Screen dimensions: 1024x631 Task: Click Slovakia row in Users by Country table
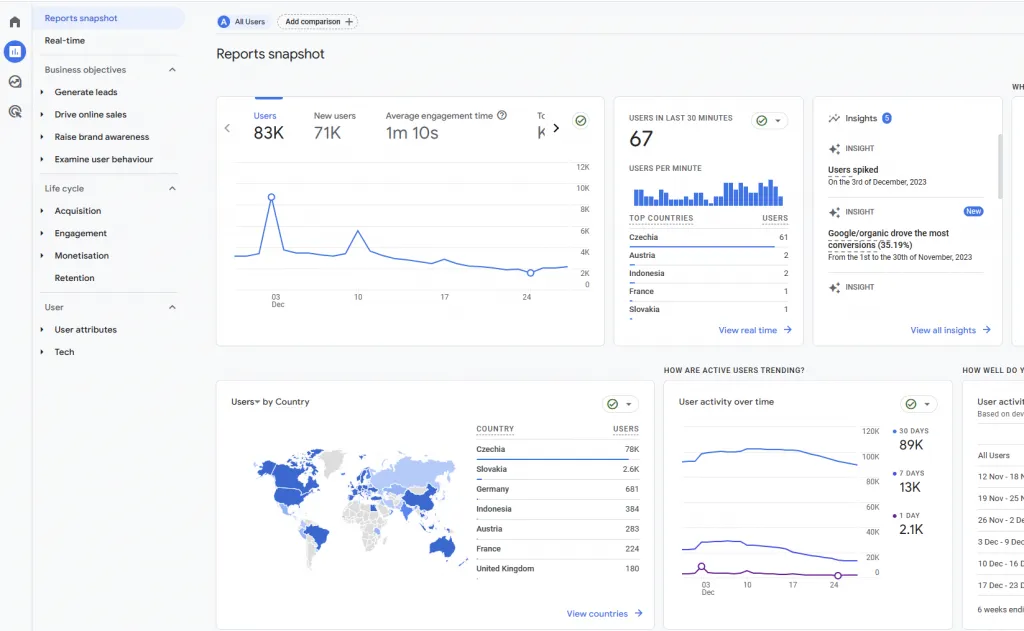coord(557,469)
